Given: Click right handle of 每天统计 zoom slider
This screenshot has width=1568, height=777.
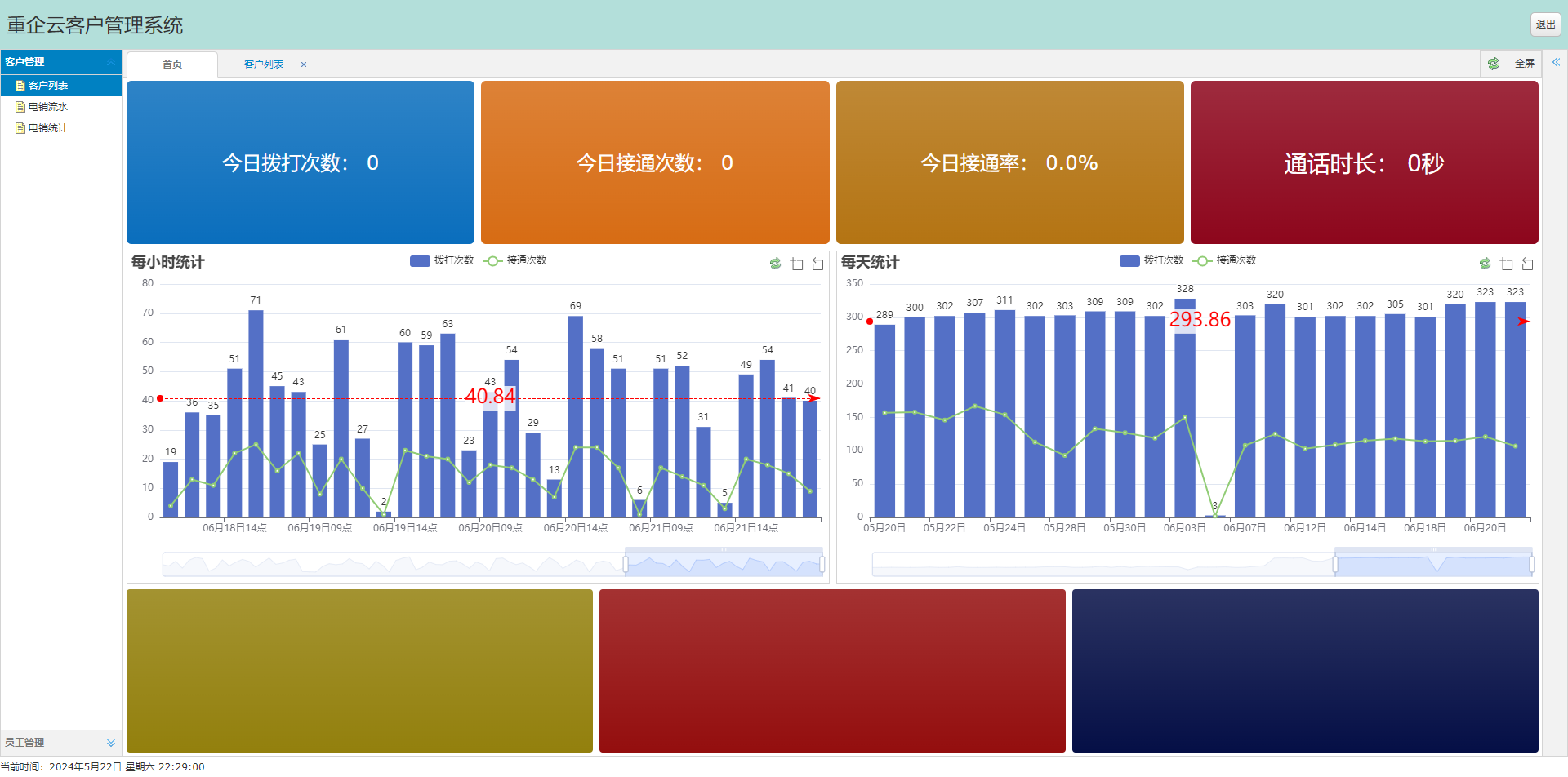Looking at the screenshot, I should [1531, 564].
